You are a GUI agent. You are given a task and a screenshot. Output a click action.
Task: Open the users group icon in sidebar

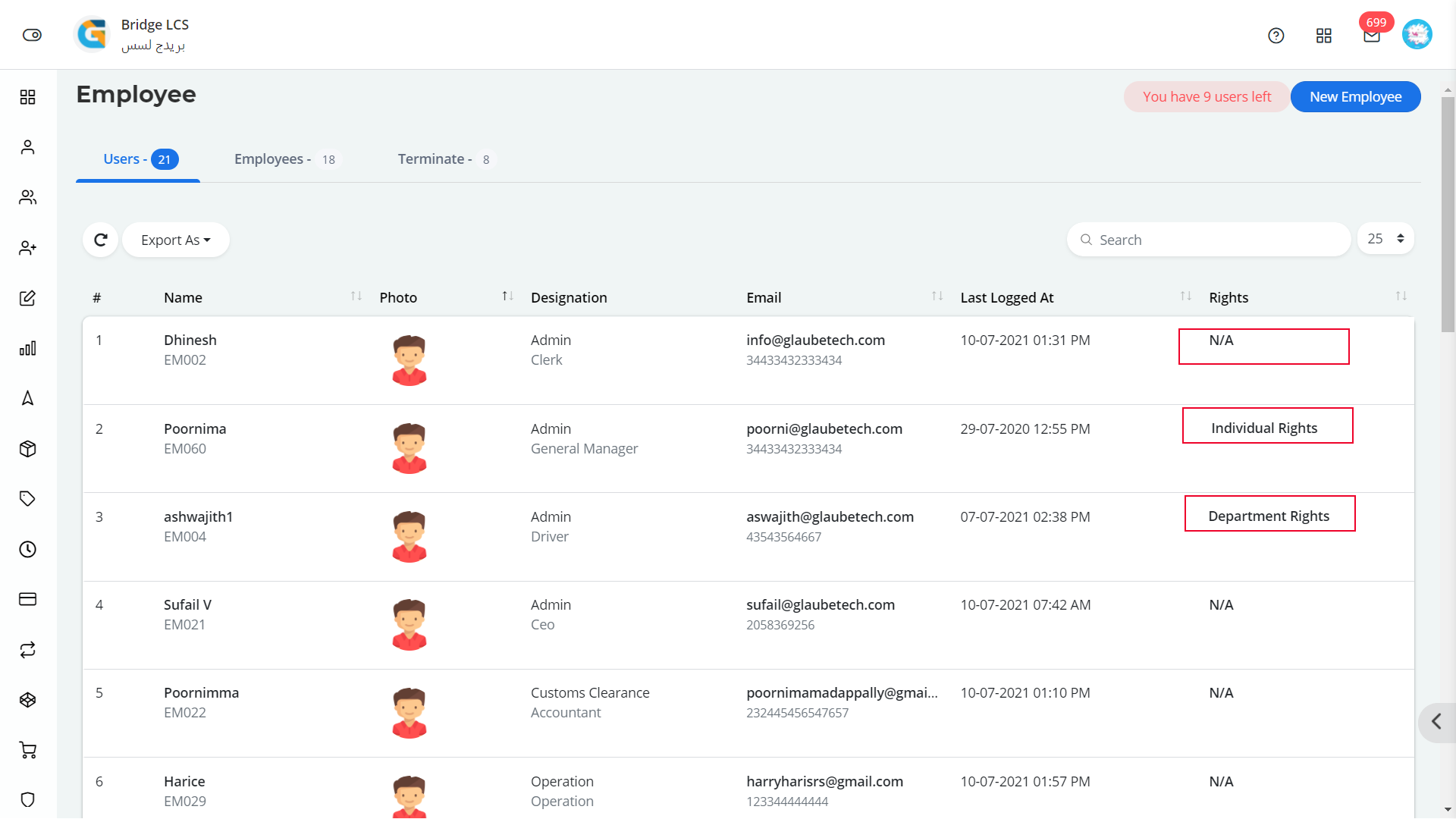[x=28, y=197]
